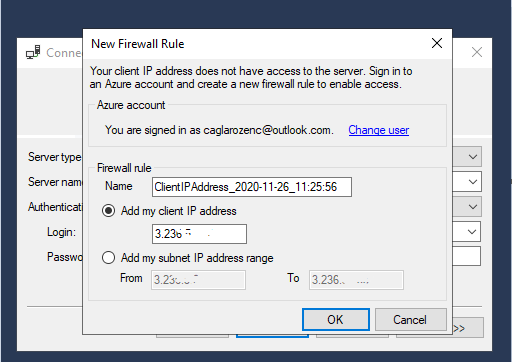
Task: Click the signed-in Outlook email text
Action: tap(267, 130)
